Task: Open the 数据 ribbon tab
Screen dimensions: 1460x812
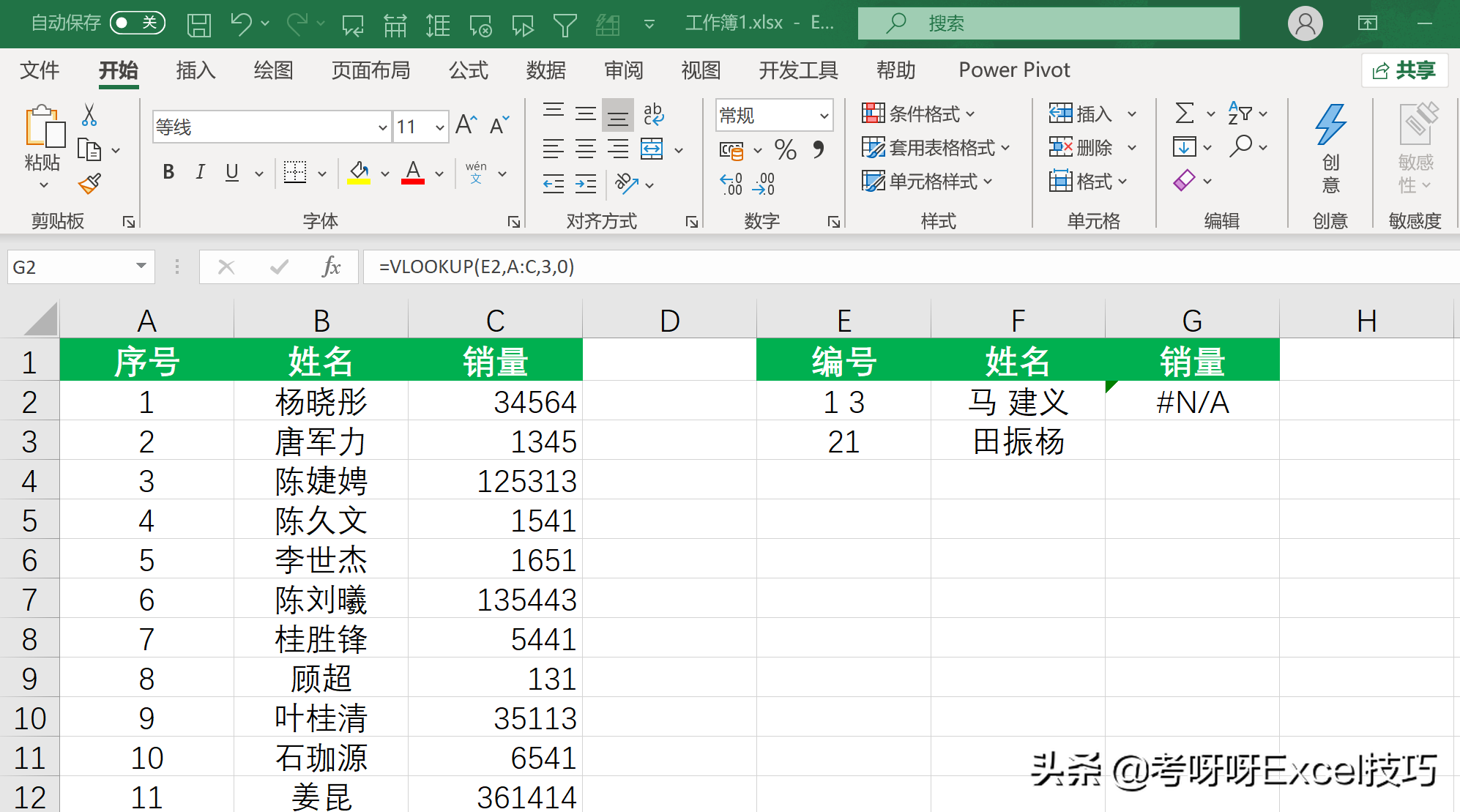Action: click(x=545, y=70)
